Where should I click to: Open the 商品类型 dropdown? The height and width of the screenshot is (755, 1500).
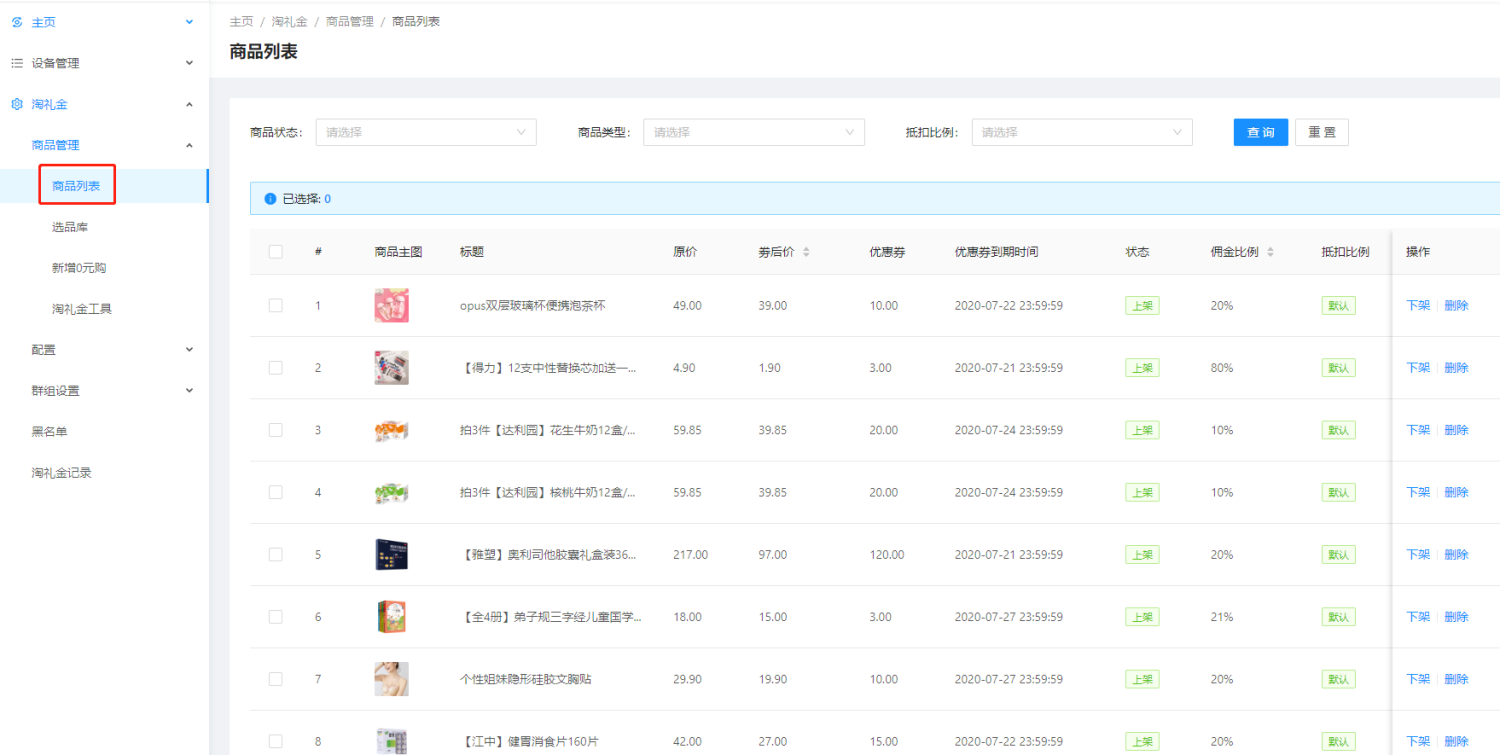754,132
